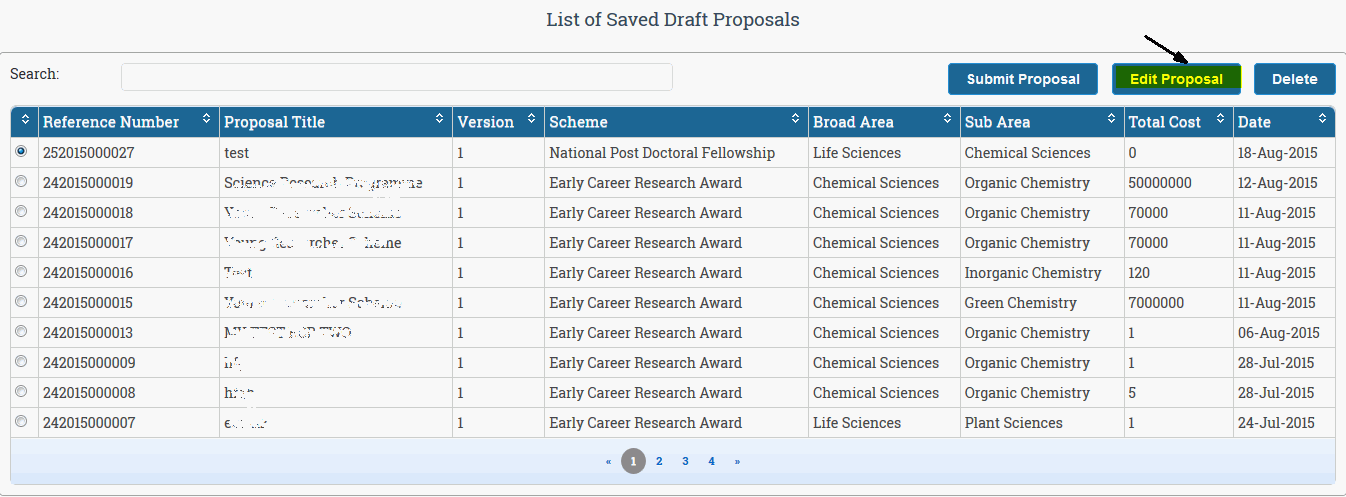Sort by Proposal Title column arrows
Viewport: 1346px width, 497px height.
[x=440, y=119]
